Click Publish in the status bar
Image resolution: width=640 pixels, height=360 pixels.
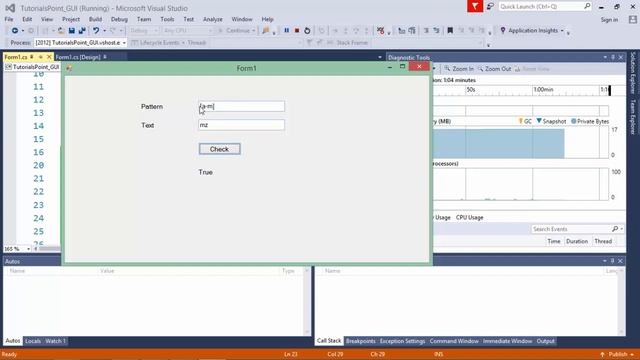tap(618, 354)
